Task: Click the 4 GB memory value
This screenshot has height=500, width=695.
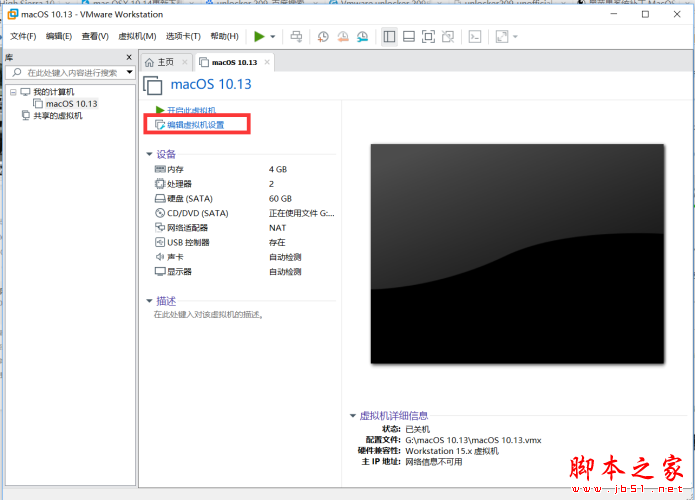Action: tap(278, 169)
